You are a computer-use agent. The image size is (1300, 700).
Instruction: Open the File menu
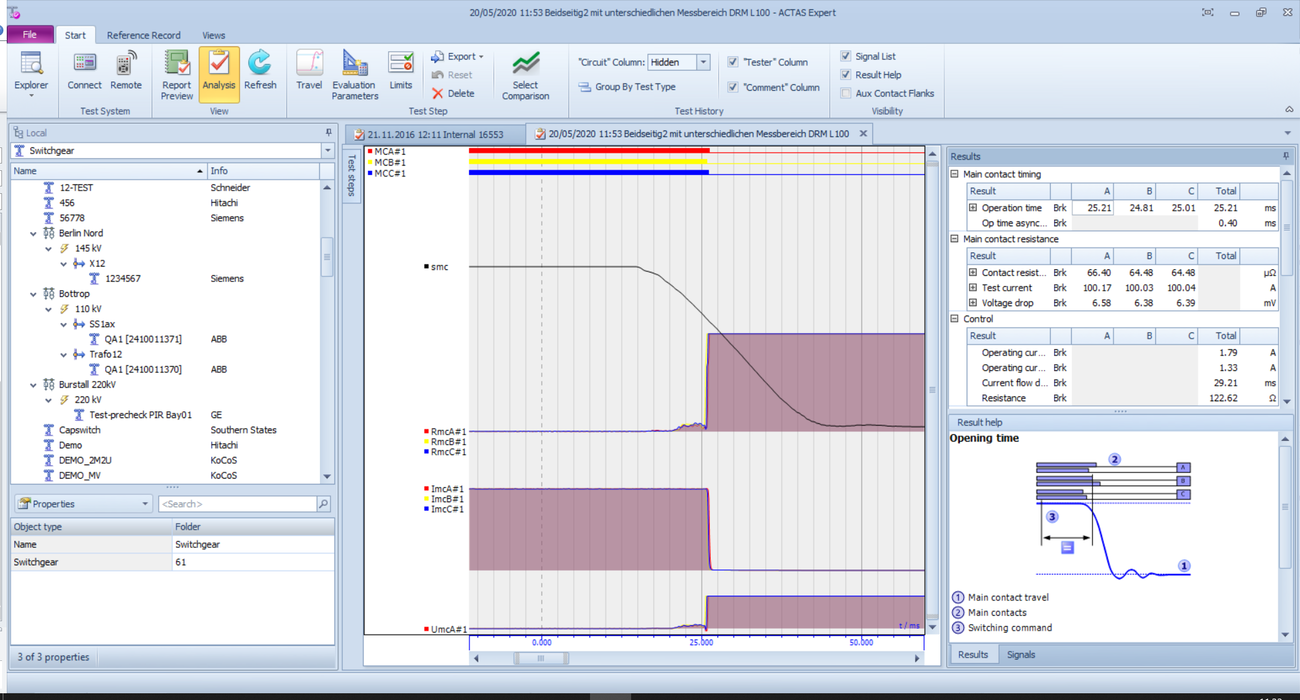[x=30, y=35]
